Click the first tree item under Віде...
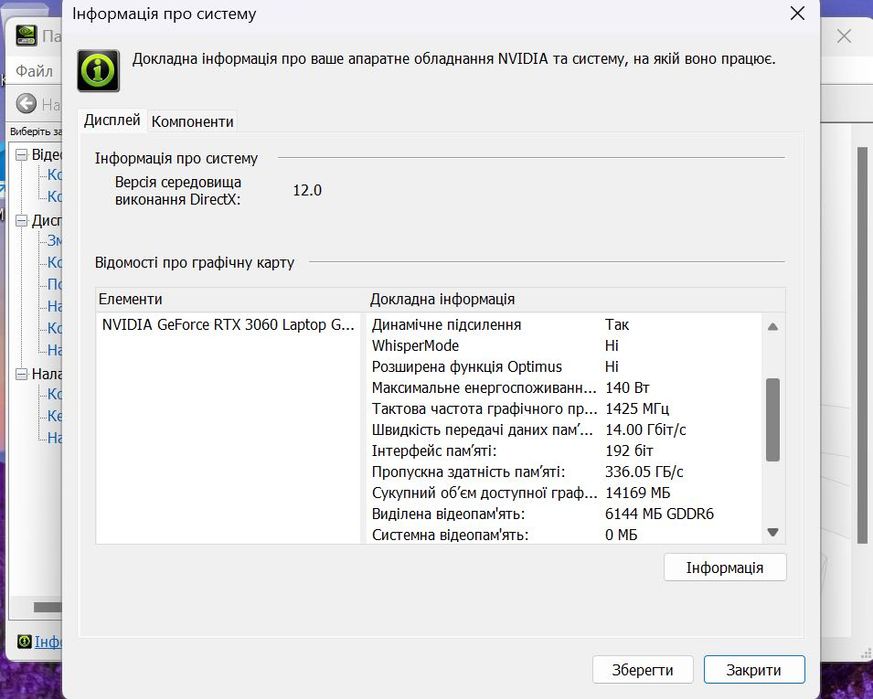The height and width of the screenshot is (699, 873). pos(54,175)
